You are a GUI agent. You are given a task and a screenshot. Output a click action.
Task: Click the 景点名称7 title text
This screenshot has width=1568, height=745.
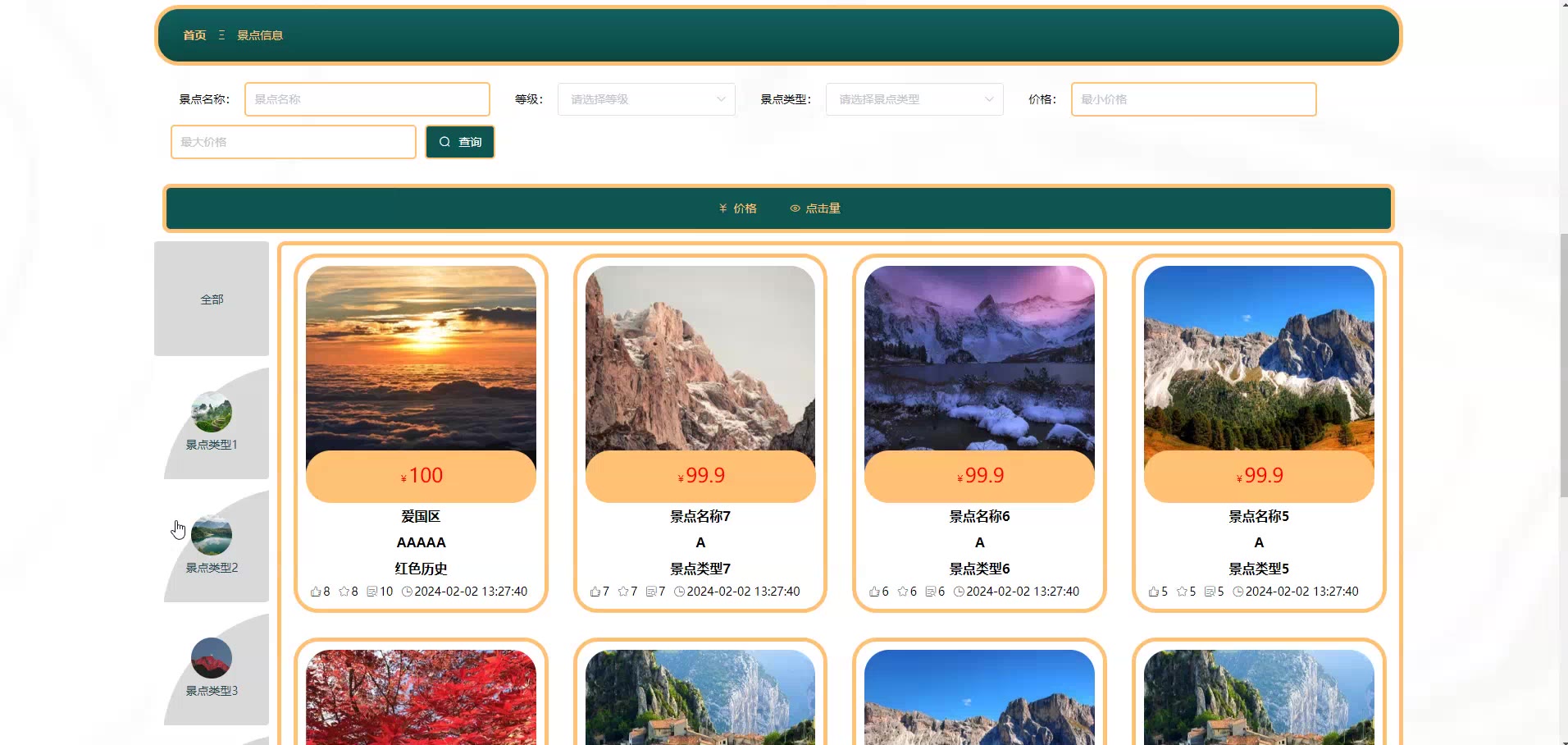point(700,516)
